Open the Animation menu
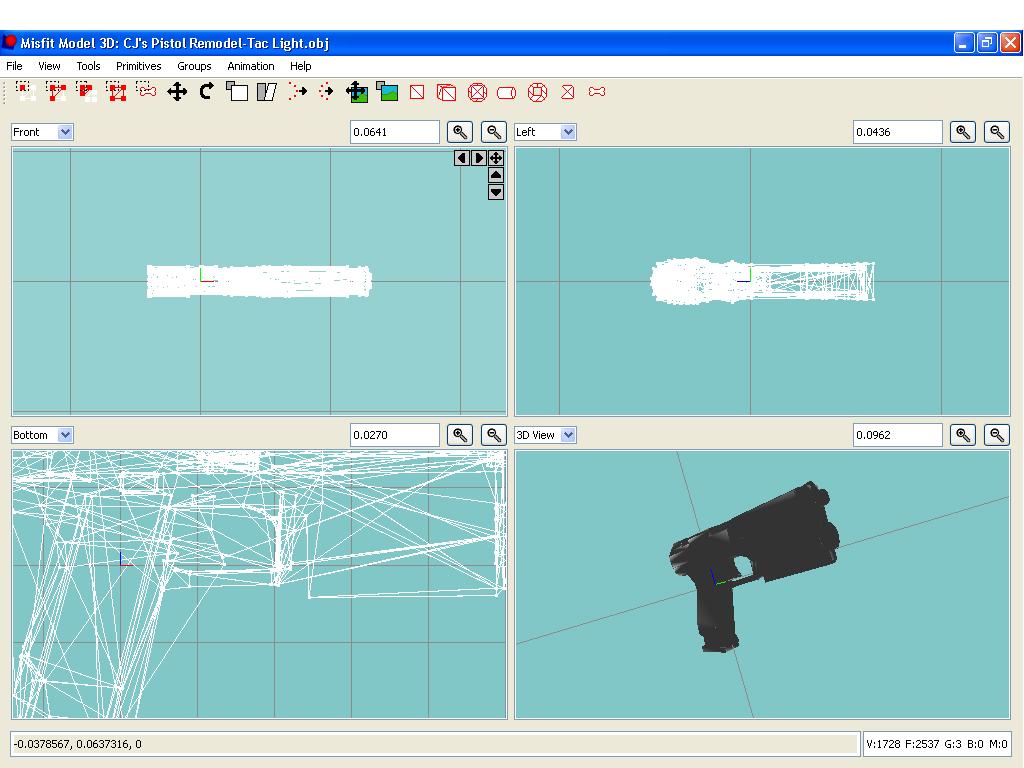The image size is (1024, 768). coord(251,66)
